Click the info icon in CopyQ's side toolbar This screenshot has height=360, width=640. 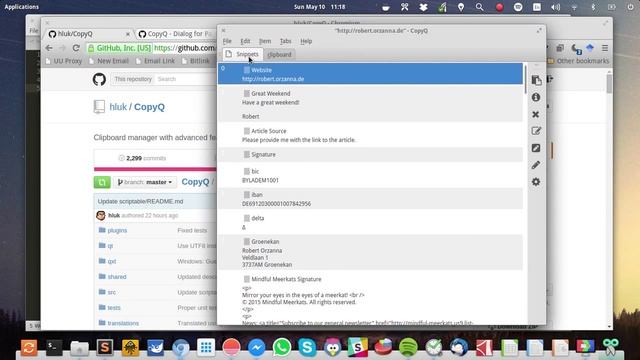point(536,98)
